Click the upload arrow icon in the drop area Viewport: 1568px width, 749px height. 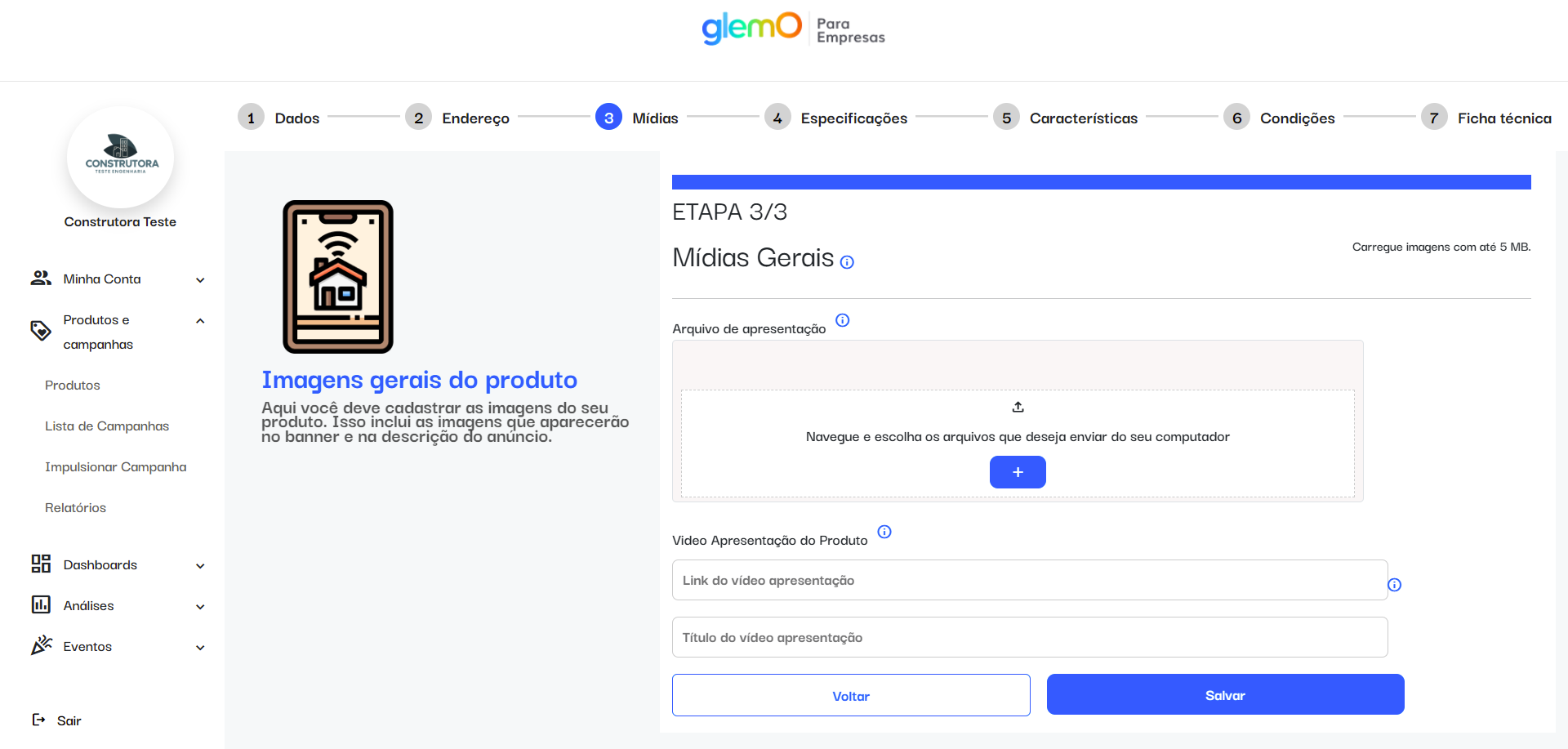pyautogui.click(x=1018, y=407)
